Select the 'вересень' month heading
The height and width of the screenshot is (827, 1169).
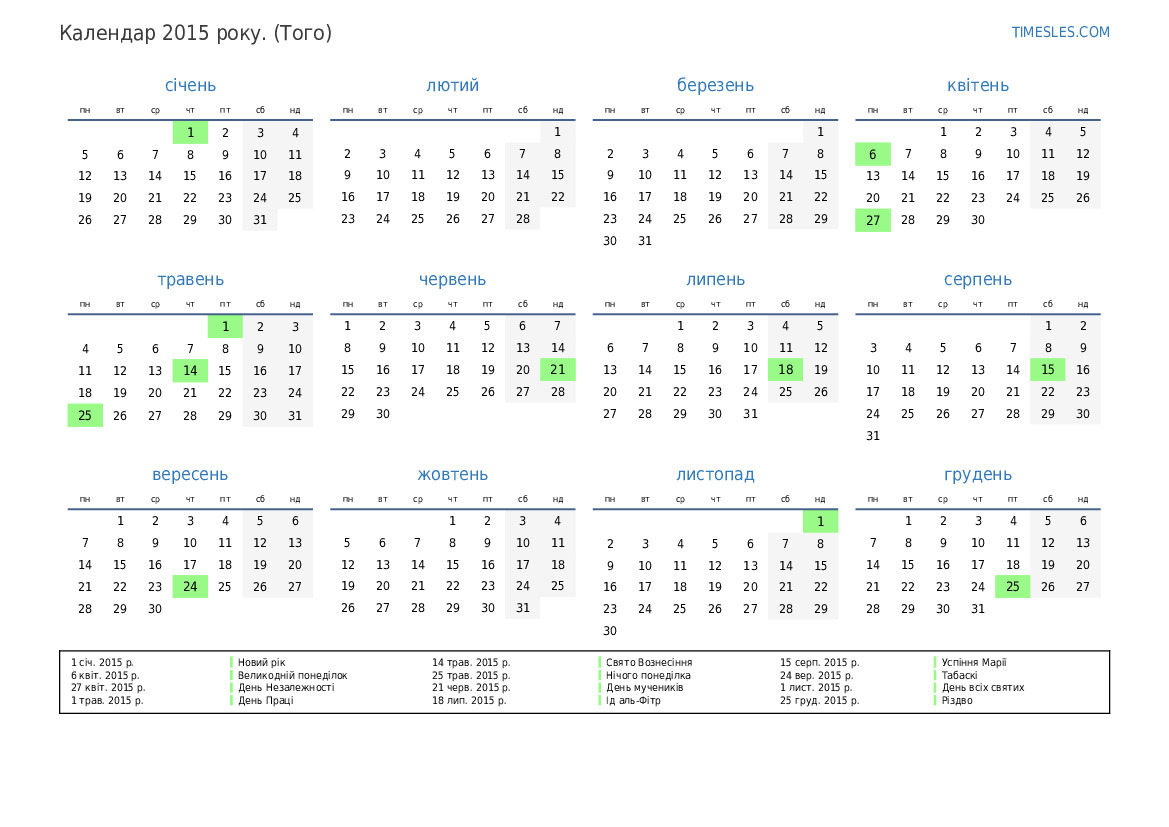click(190, 474)
